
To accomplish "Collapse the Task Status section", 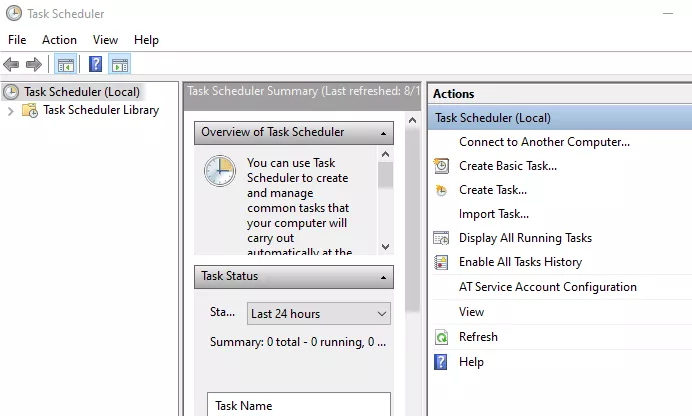I will pos(384,277).
